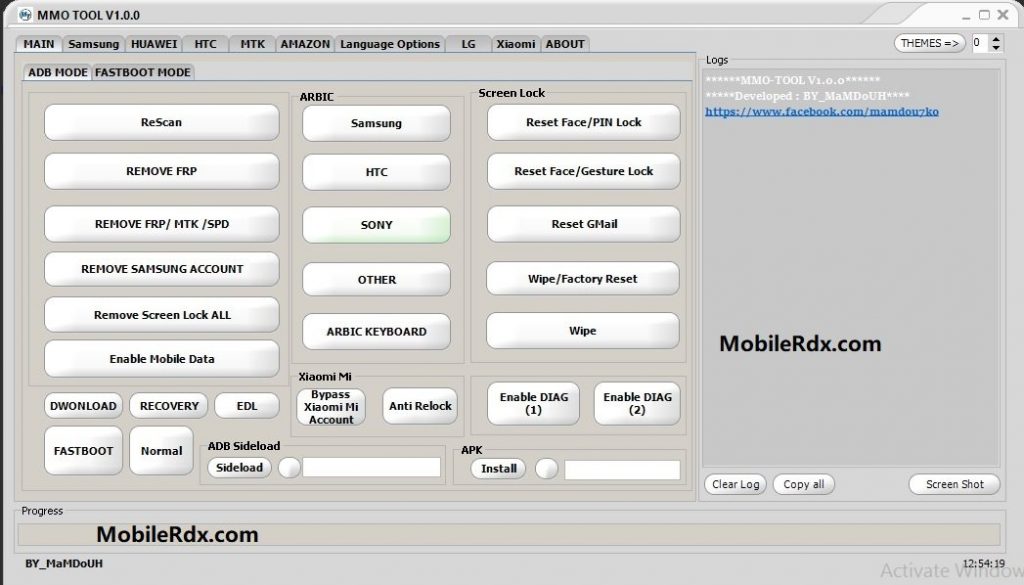Click the Developed : BY_MaMDoUH log line

coord(807,96)
